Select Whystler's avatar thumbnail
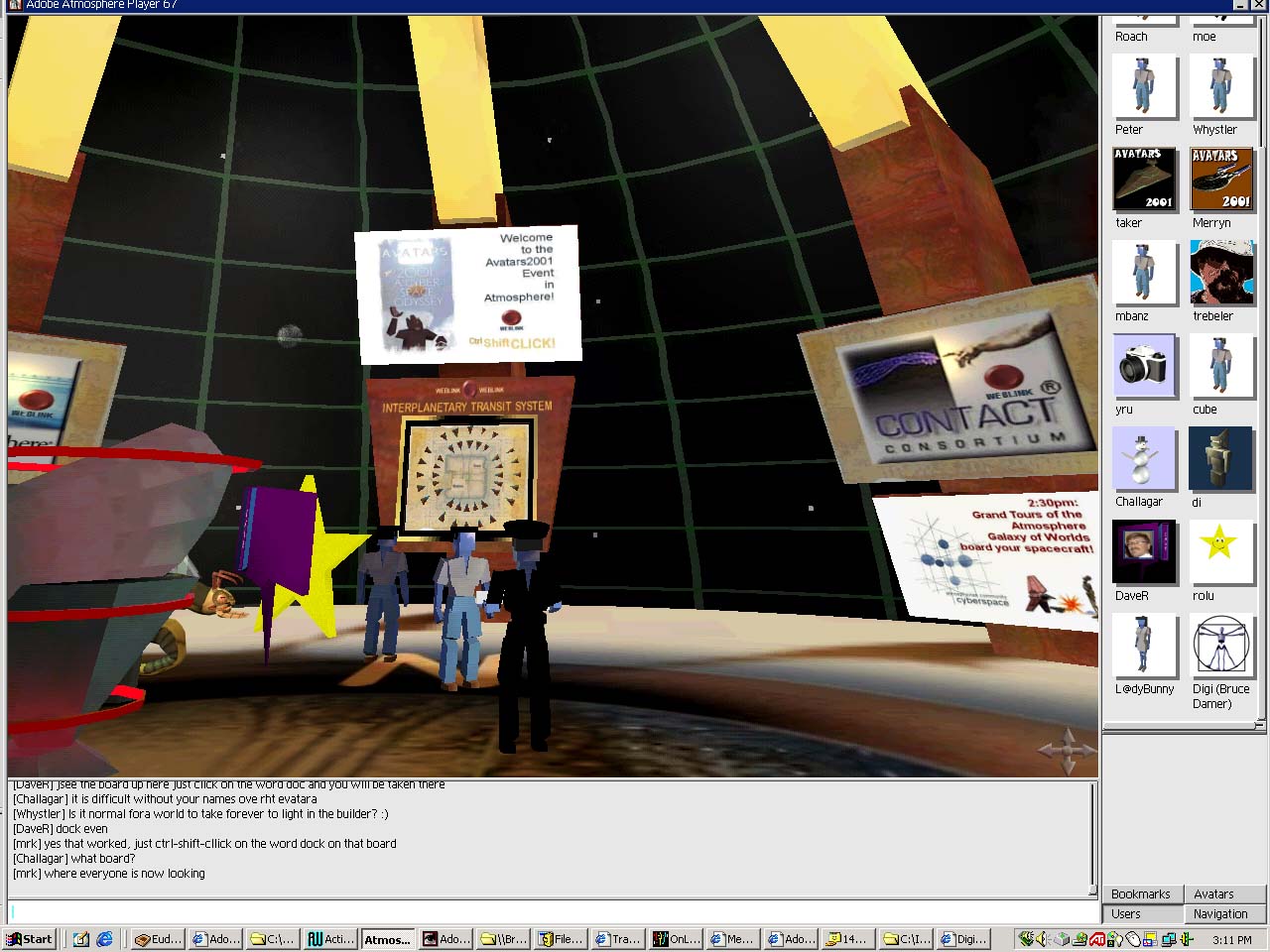This screenshot has width=1270, height=952. coord(1221,86)
